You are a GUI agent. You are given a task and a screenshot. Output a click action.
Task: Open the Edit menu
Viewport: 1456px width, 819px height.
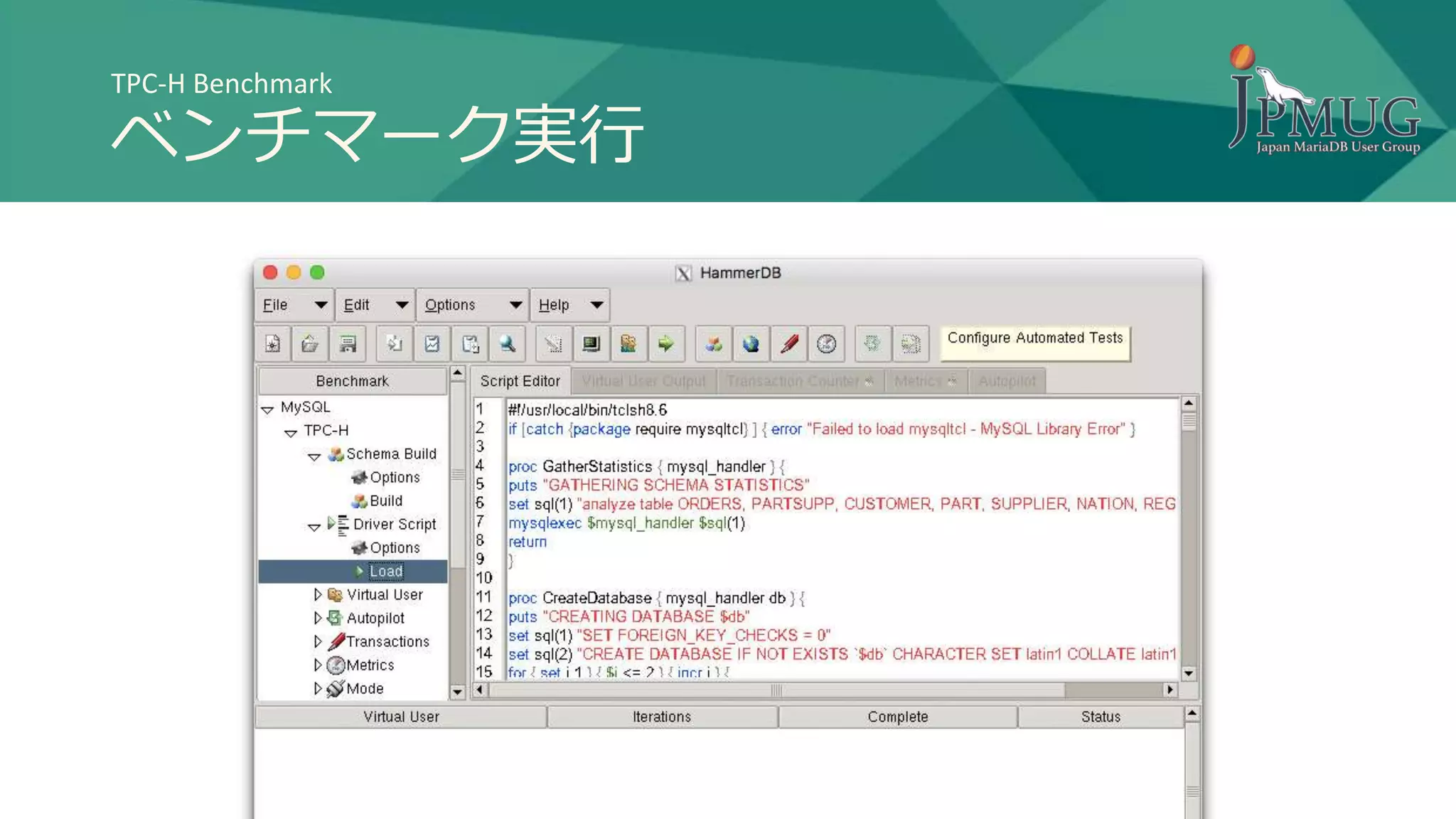pyautogui.click(x=375, y=305)
